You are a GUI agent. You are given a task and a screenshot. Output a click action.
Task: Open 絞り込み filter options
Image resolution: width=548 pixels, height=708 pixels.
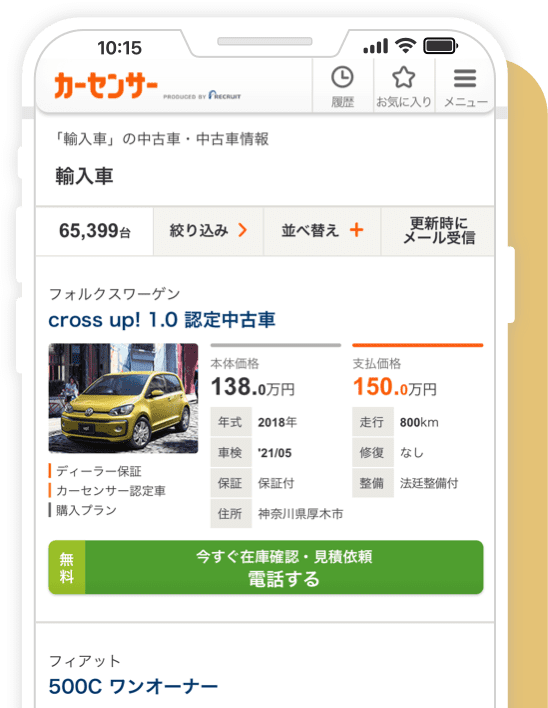click(x=208, y=231)
